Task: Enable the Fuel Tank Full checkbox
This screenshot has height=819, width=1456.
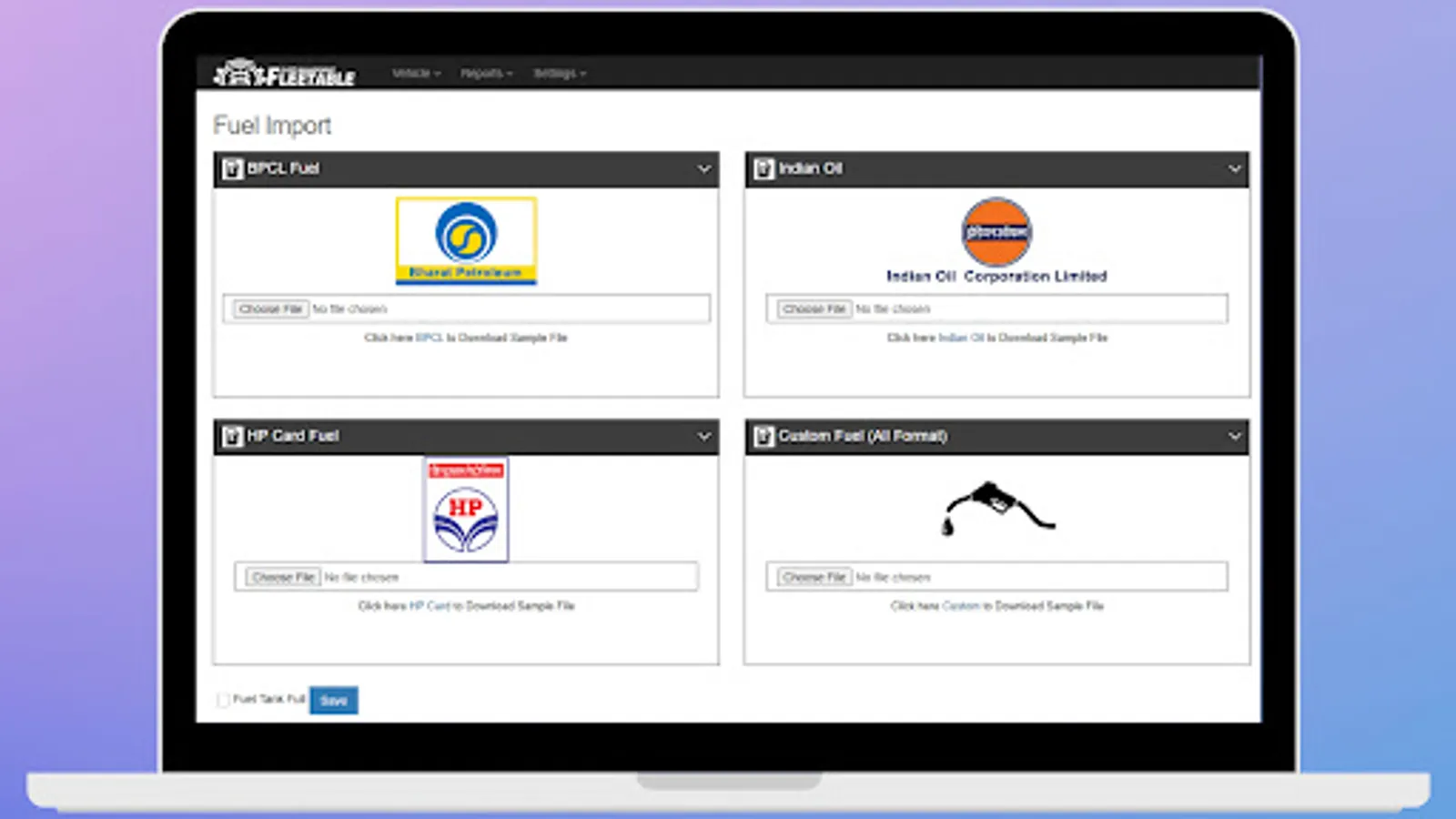Action: click(x=223, y=700)
